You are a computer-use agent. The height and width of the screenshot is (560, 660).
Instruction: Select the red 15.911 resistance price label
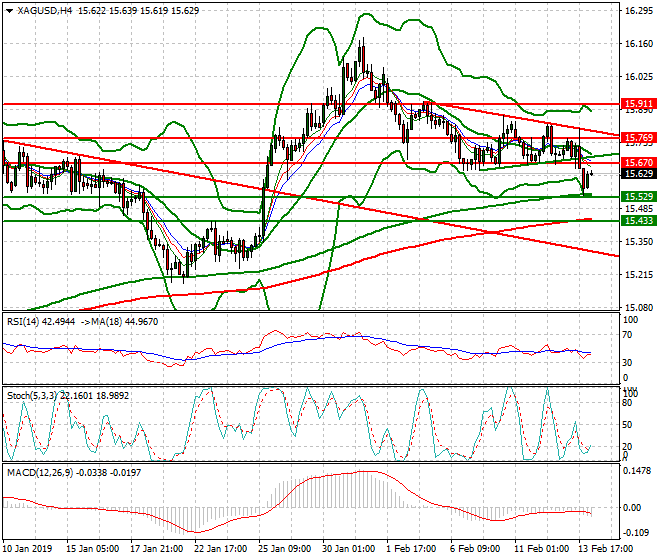pyautogui.click(x=639, y=104)
